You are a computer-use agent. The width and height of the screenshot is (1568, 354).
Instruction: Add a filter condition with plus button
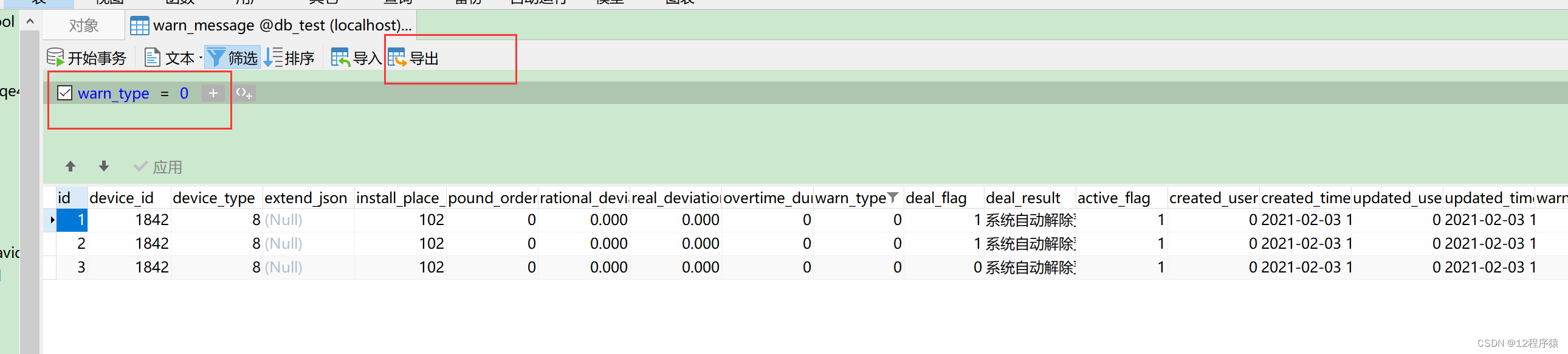click(213, 93)
